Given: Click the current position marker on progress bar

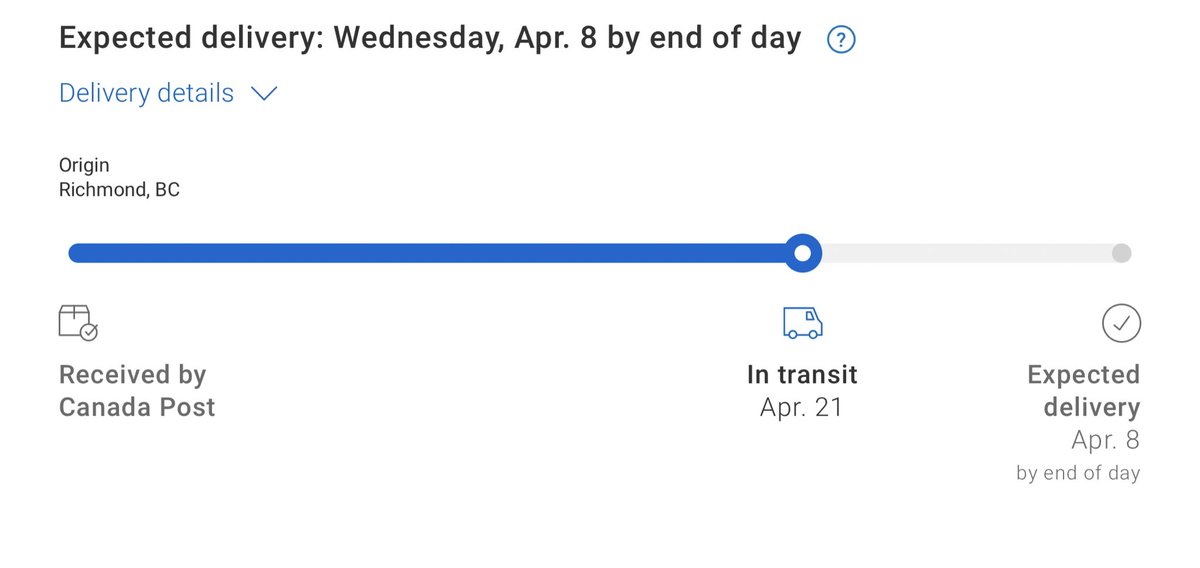Looking at the screenshot, I should coord(802,253).
